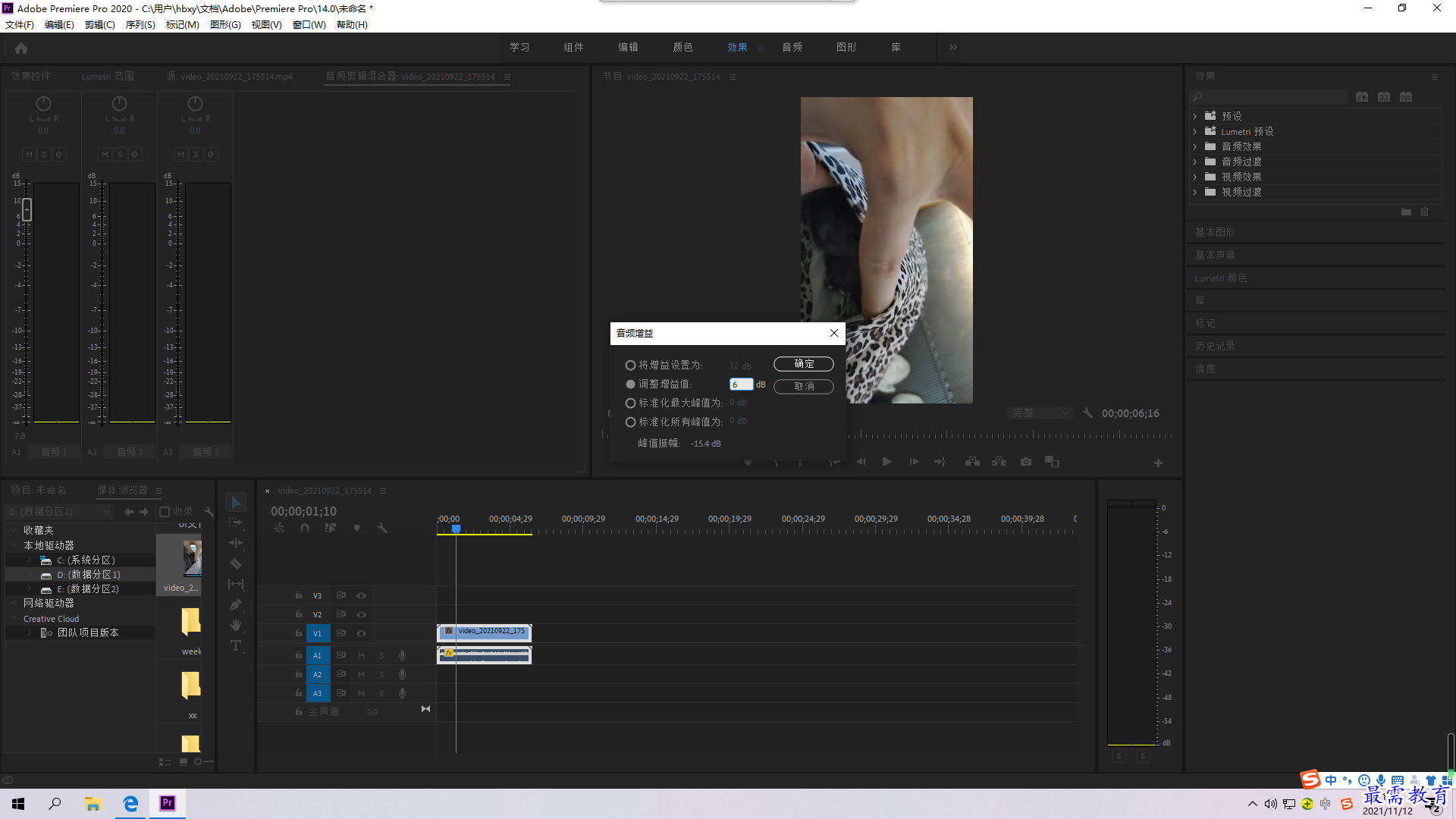The image size is (1456, 819).
Task: Switch to the 颜色 workspace tab
Action: tap(682, 47)
